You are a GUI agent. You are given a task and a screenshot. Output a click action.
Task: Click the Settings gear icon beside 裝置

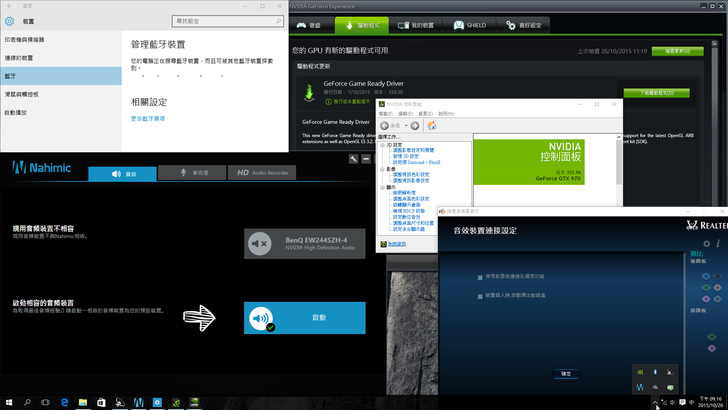(9, 21)
